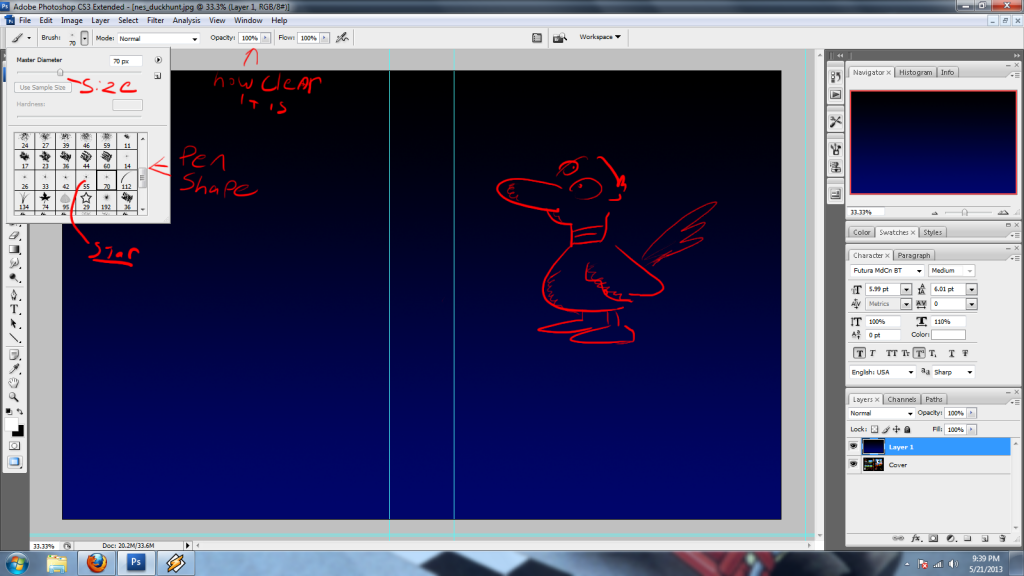Screen dimensions: 1024x576
Task: Pick the Eyedropper tool
Action: tap(15, 368)
